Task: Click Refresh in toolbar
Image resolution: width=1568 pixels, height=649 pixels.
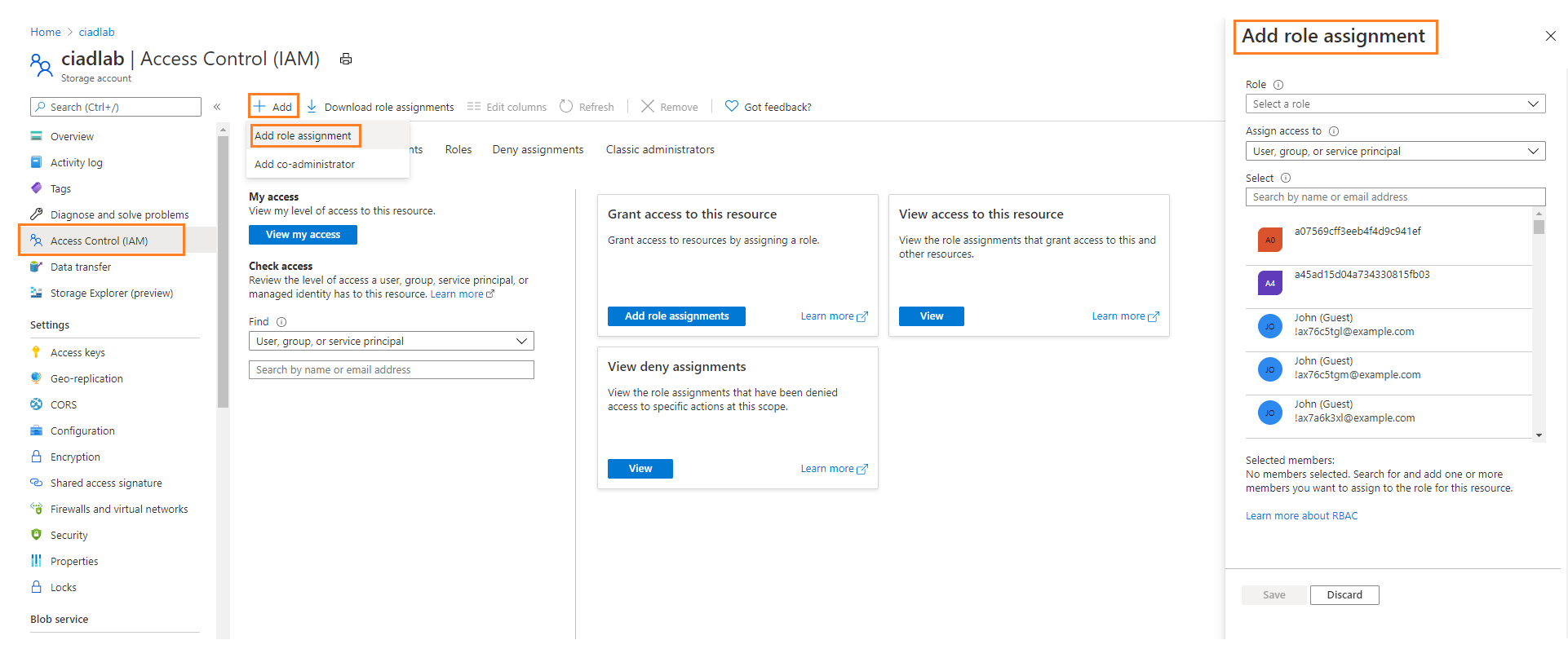Action: (x=587, y=107)
